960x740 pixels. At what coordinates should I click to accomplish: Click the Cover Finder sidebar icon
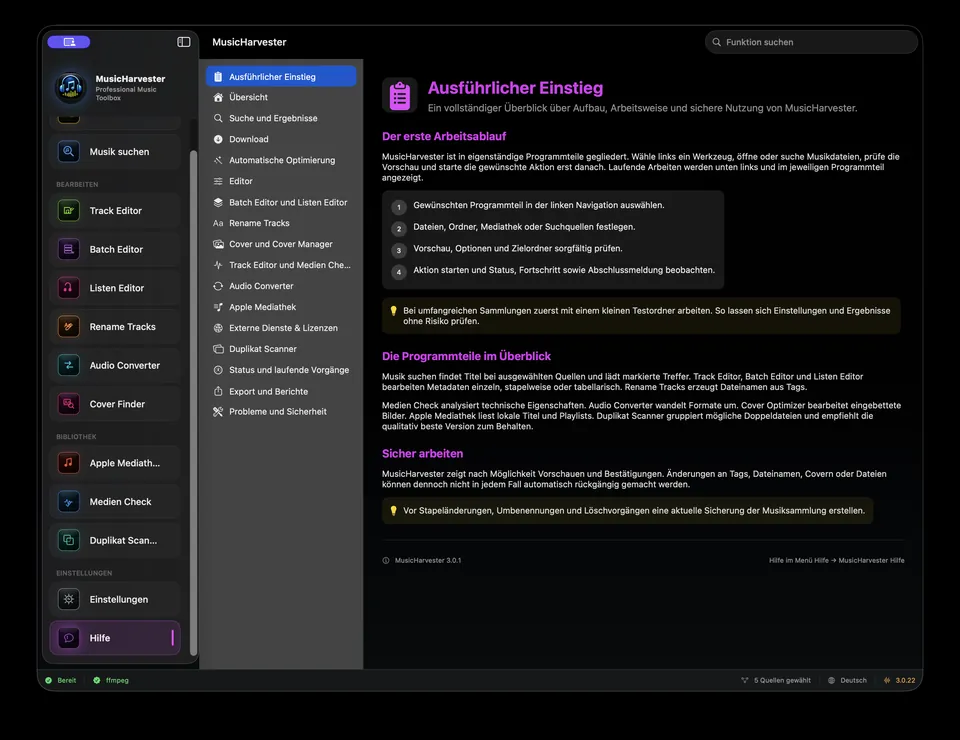[69, 404]
